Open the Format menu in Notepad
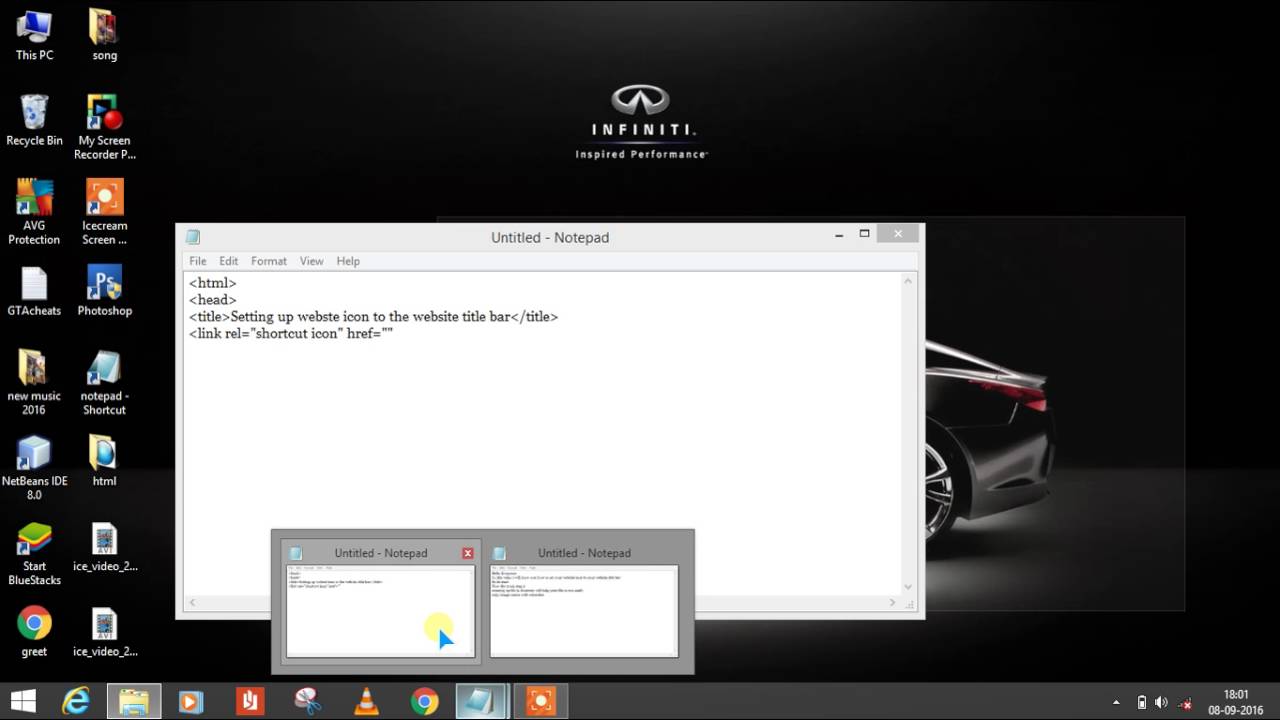The image size is (1280, 720). click(x=268, y=261)
